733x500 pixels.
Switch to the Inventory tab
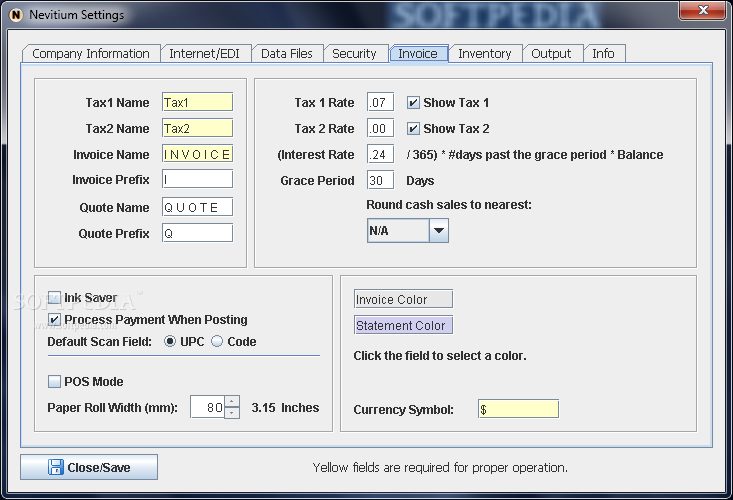coord(485,54)
